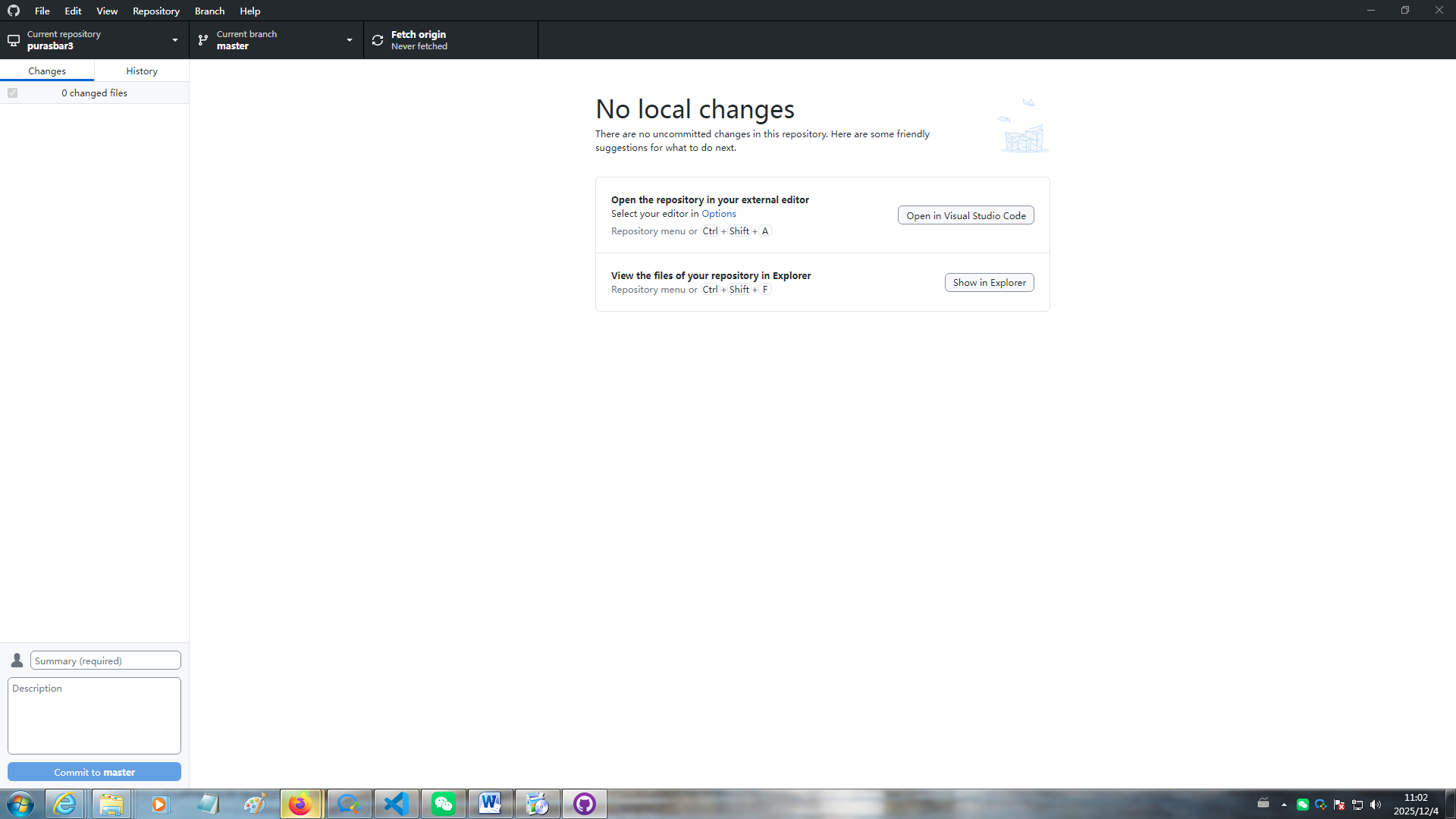Open Firefox from the taskbar
Viewport: 1456px width, 819px height.
[300, 804]
